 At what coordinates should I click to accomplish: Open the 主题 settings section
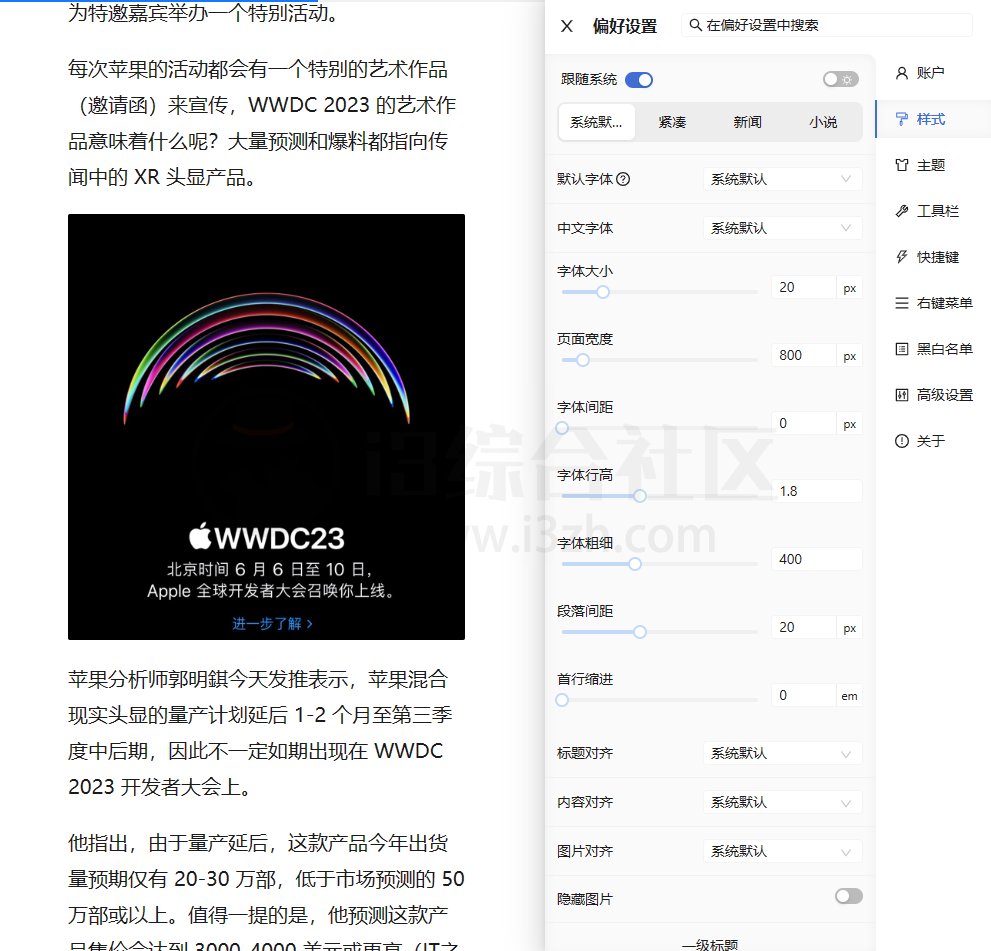coord(933,166)
